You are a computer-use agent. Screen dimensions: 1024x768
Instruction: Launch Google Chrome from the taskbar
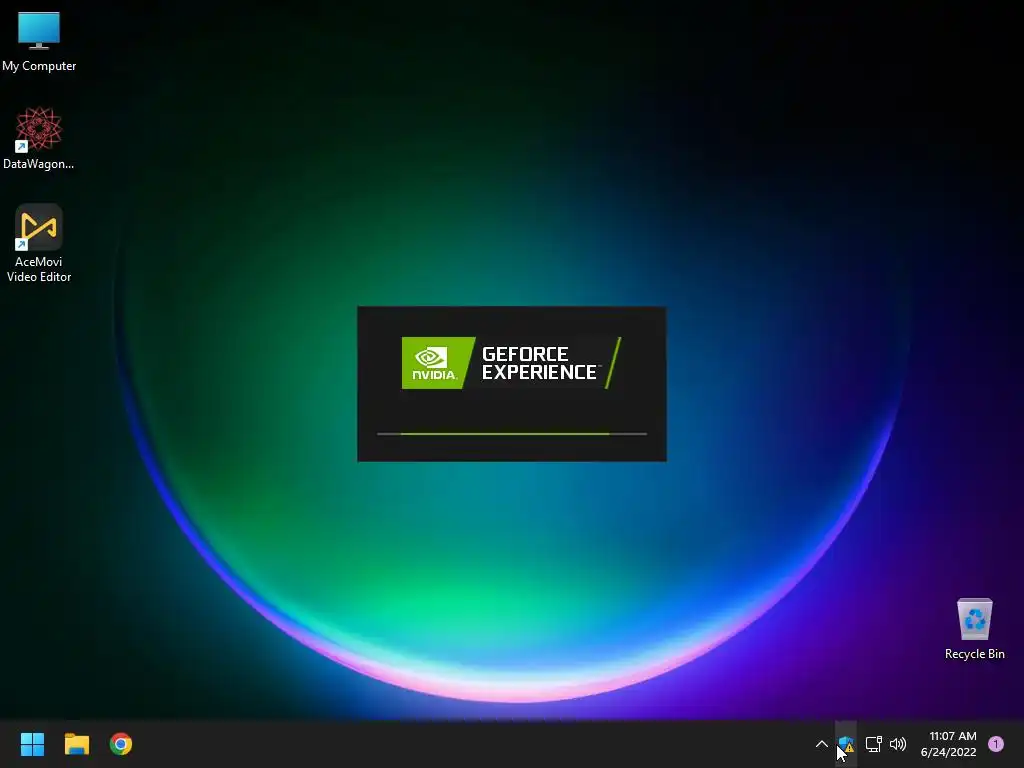tap(121, 744)
